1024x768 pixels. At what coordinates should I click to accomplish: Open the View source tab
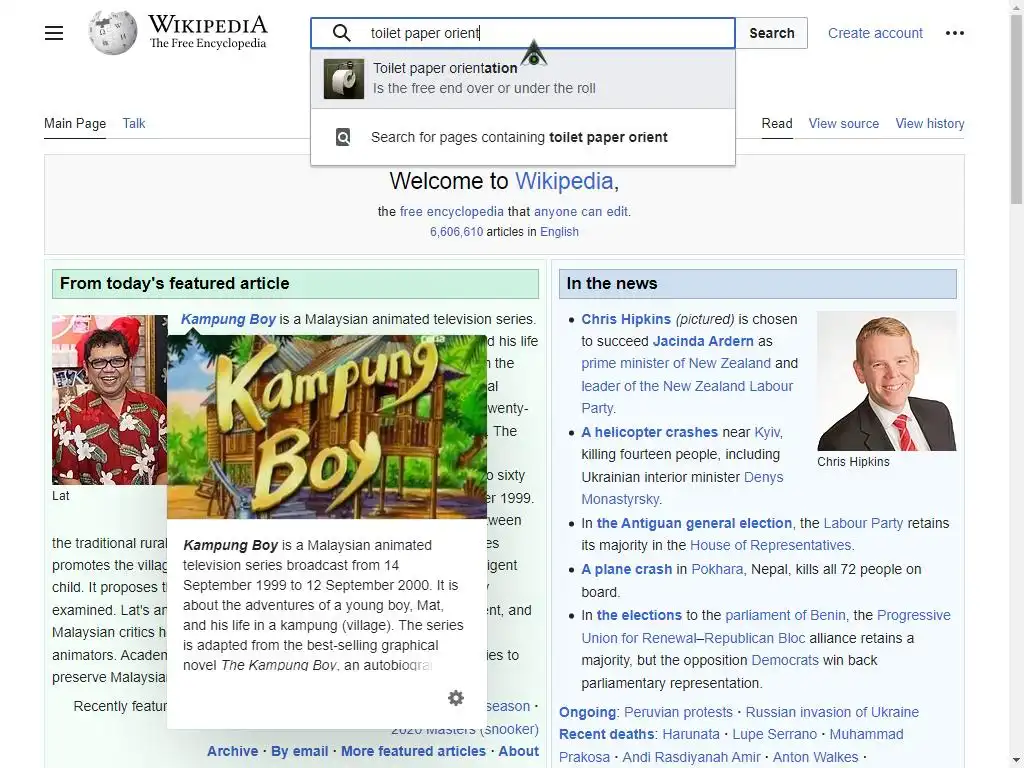tap(844, 123)
